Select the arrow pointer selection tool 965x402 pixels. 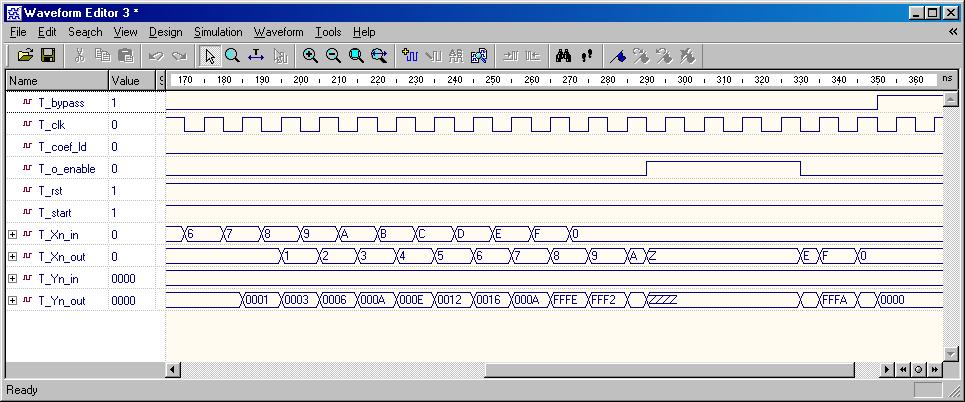pyautogui.click(x=210, y=56)
